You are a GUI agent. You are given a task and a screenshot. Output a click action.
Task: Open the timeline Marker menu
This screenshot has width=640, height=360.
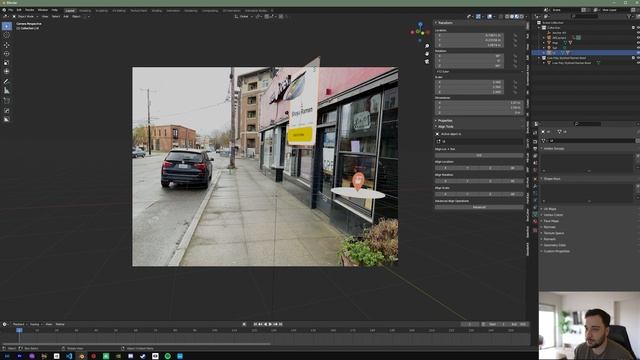click(x=60, y=324)
